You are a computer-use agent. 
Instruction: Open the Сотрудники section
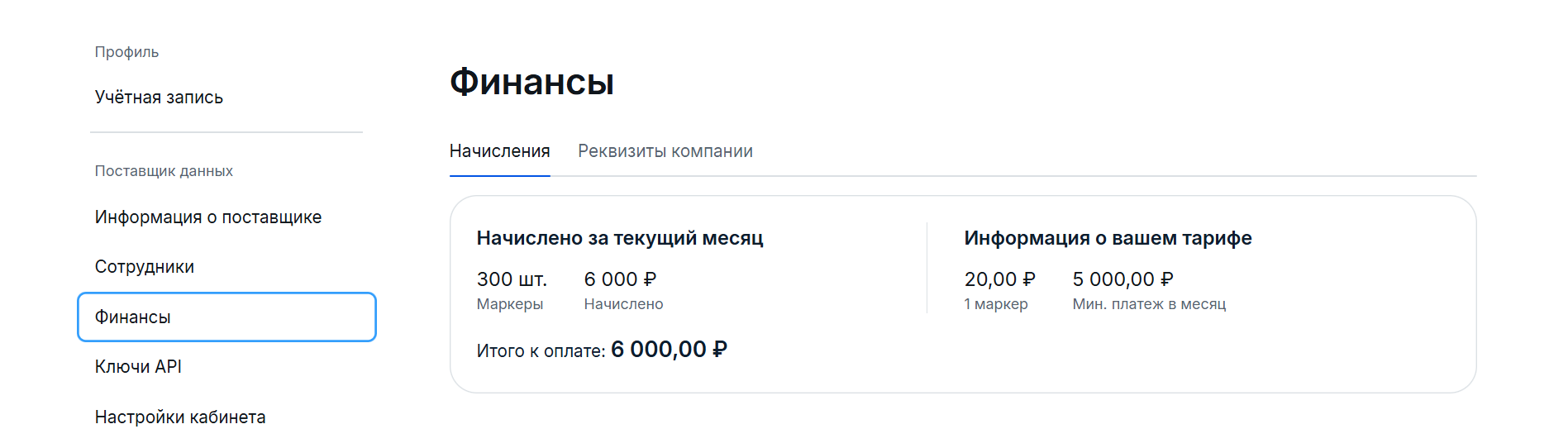pos(145,267)
